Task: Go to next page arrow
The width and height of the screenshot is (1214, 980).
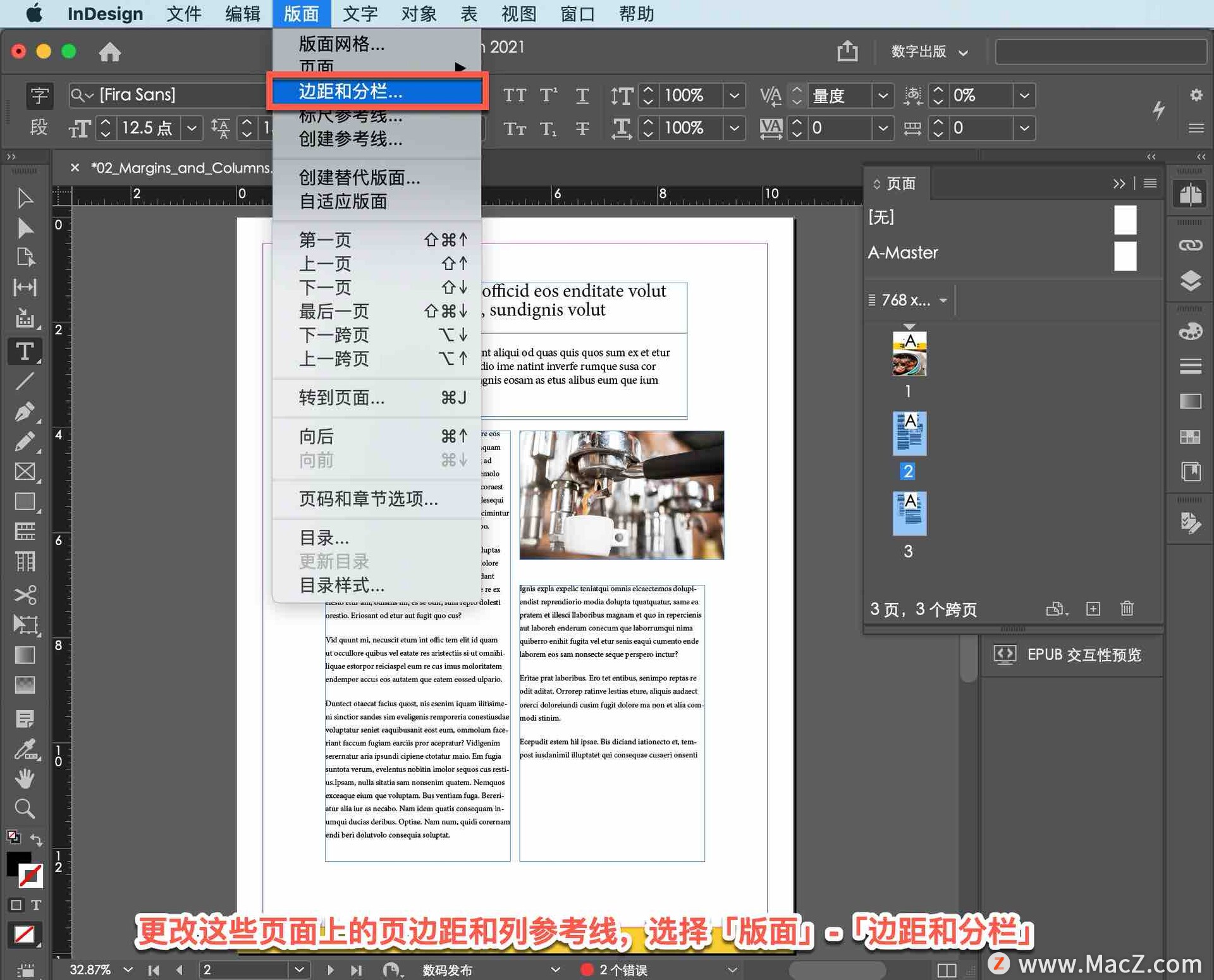Action: [x=329, y=969]
